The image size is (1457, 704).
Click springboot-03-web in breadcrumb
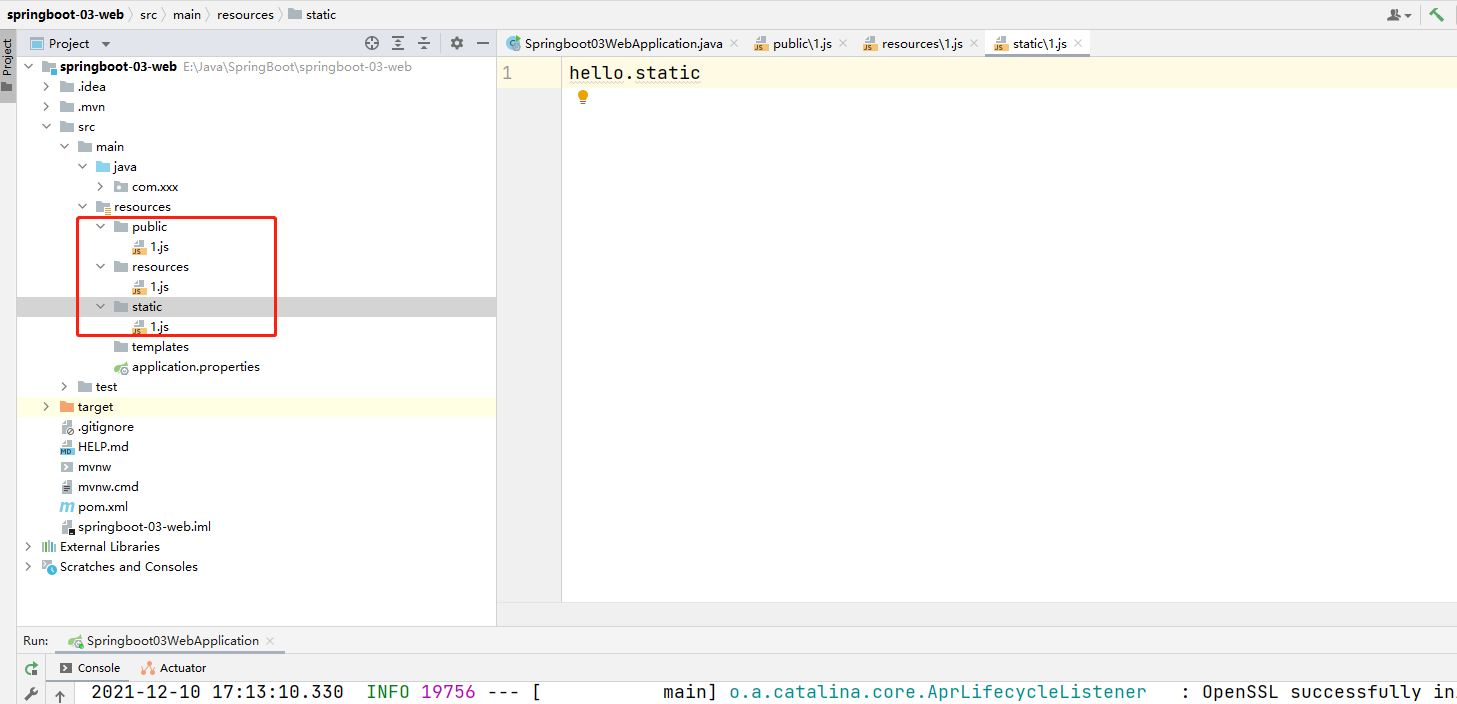[66, 15]
